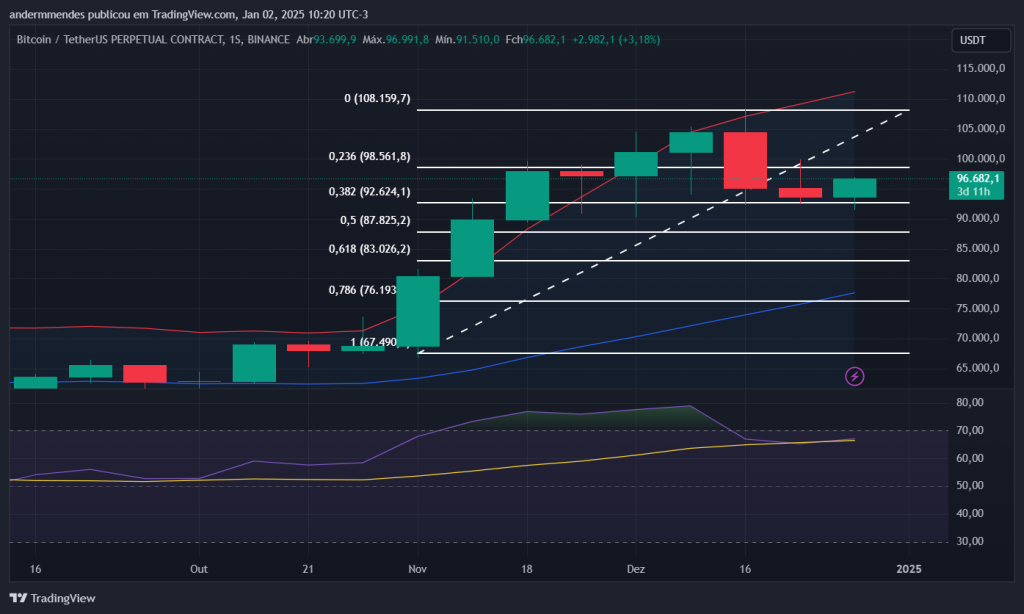Click the 3d 11h countdown label
Image resolution: width=1024 pixels, height=614 pixels.
[x=973, y=191]
